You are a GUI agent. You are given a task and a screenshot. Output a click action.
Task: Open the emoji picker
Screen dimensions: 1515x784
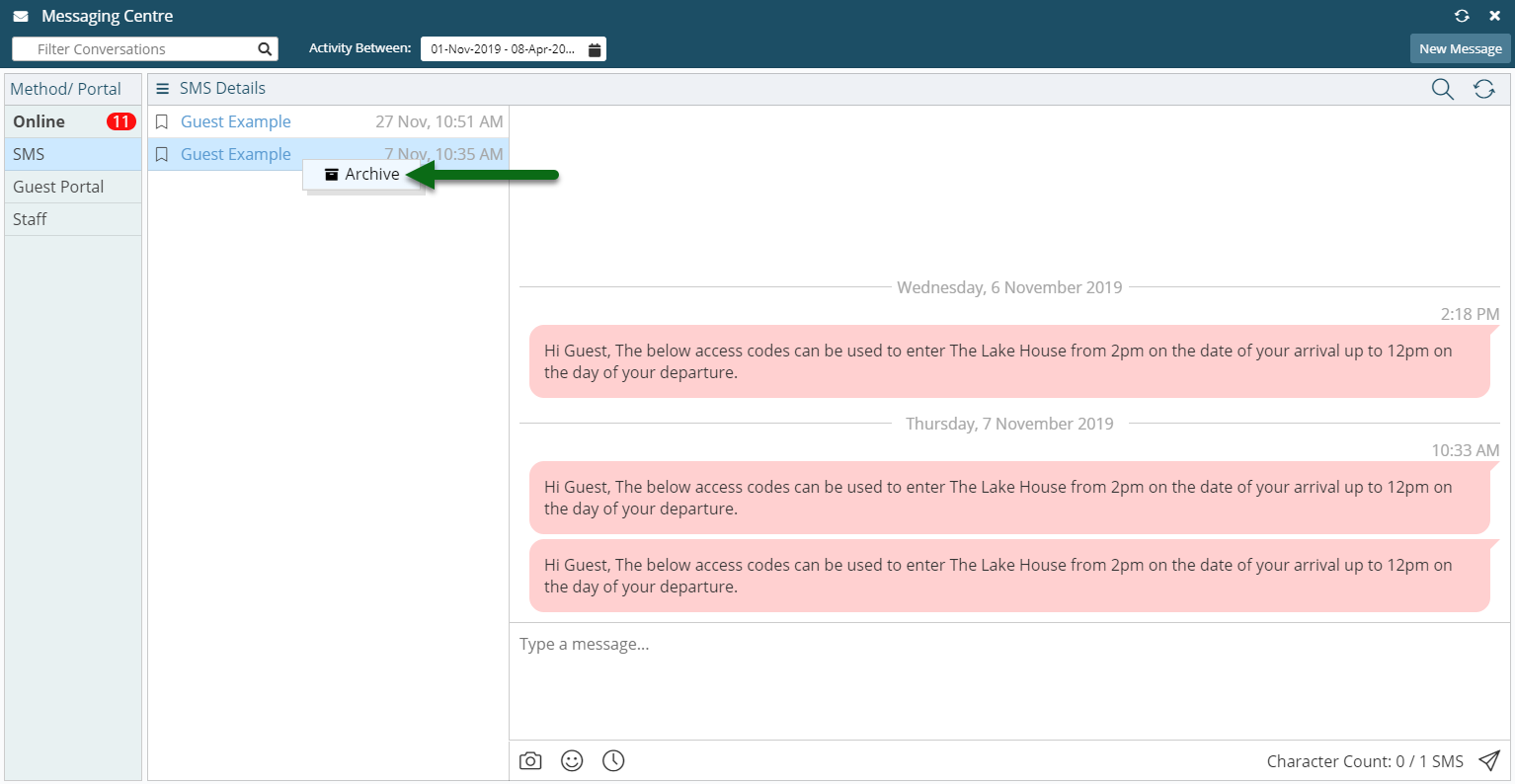(x=572, y=760)
